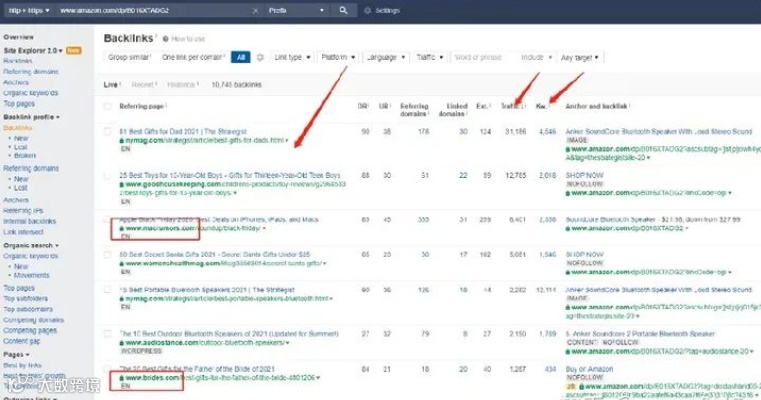Open Buy on Amazon anchor link
The height and width of the screenshot is (400, 761).
589,369
